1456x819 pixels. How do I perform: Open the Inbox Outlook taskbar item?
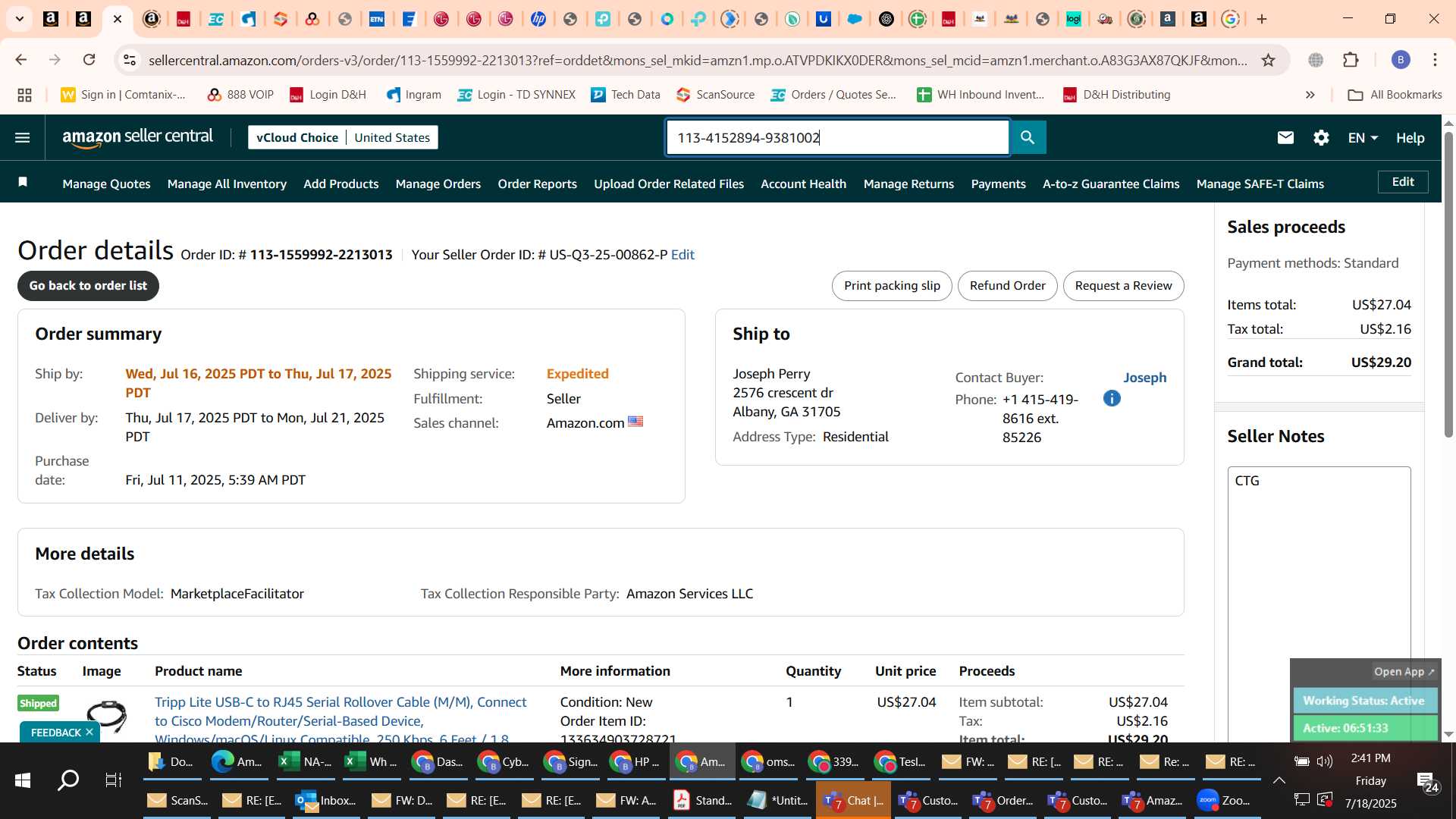point(326,800)
